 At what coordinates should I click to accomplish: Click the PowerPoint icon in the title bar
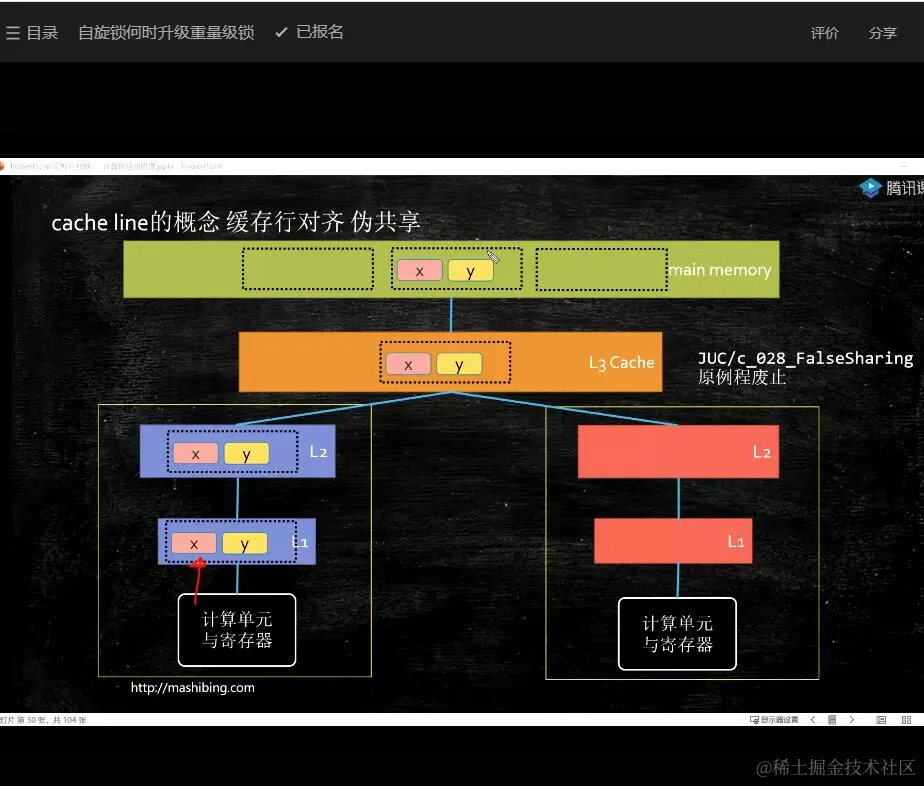click(2, 166)
